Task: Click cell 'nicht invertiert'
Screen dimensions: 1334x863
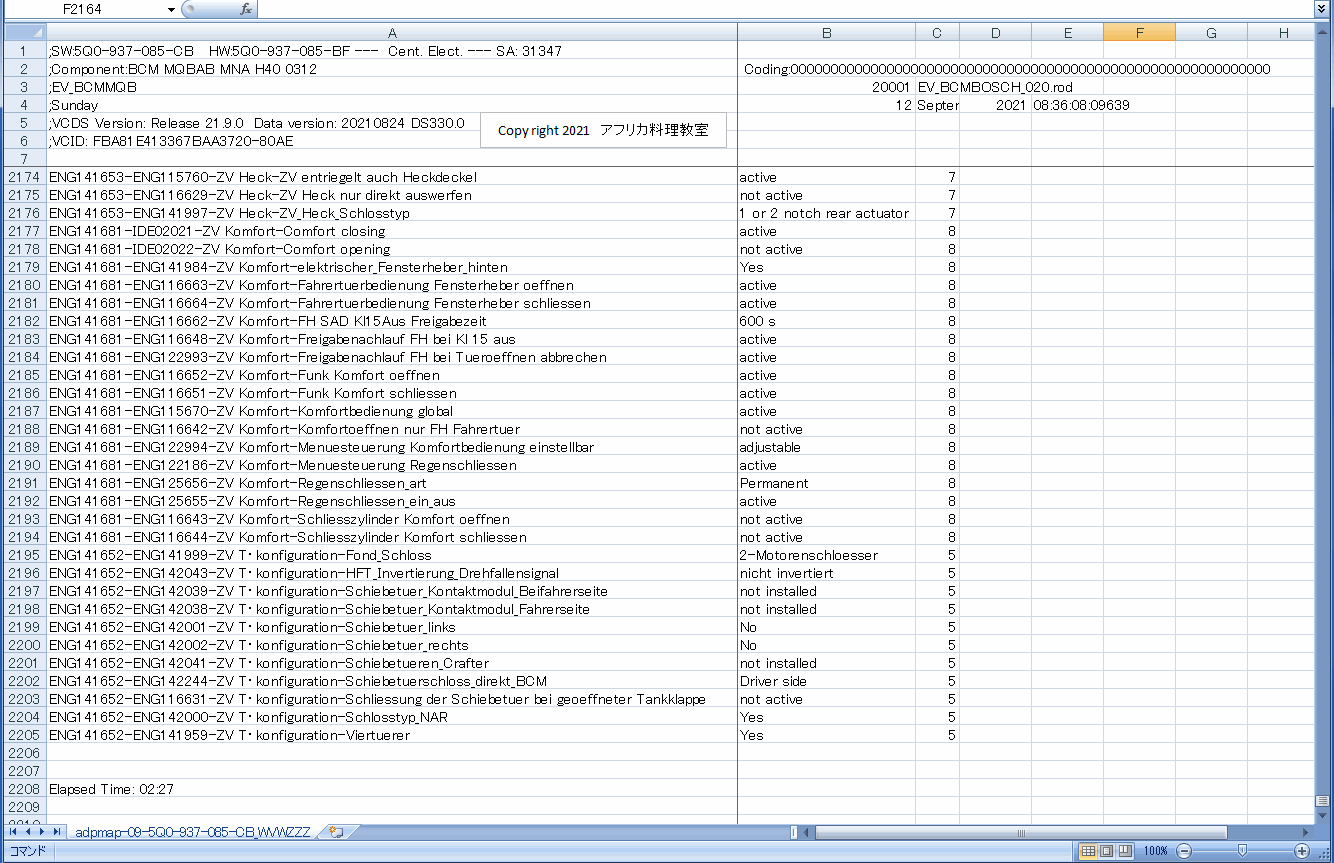Action: [x=826, y=573]
